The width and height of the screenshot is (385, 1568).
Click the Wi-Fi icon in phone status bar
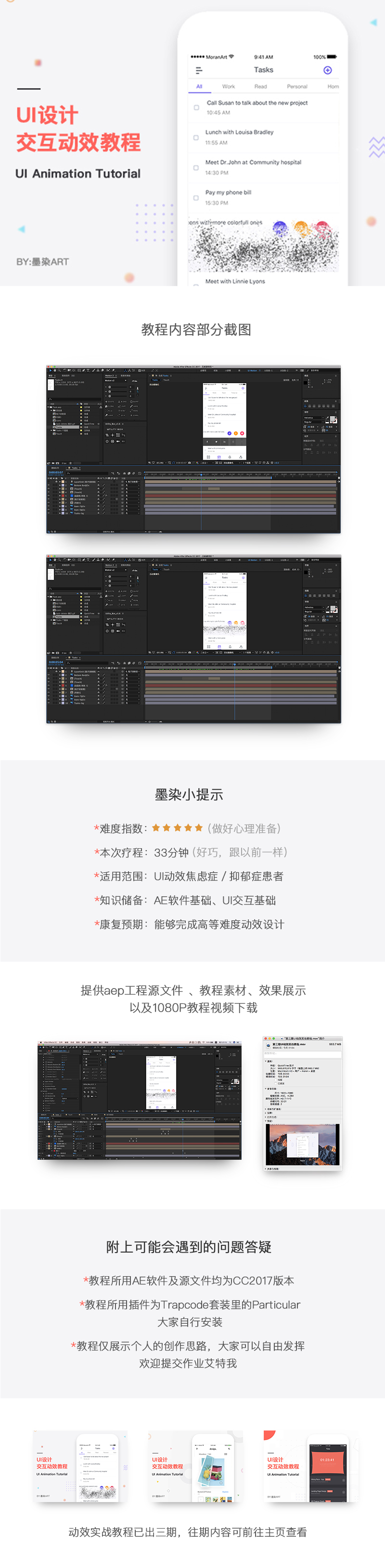pyautogui.click(x=231, y=57)
